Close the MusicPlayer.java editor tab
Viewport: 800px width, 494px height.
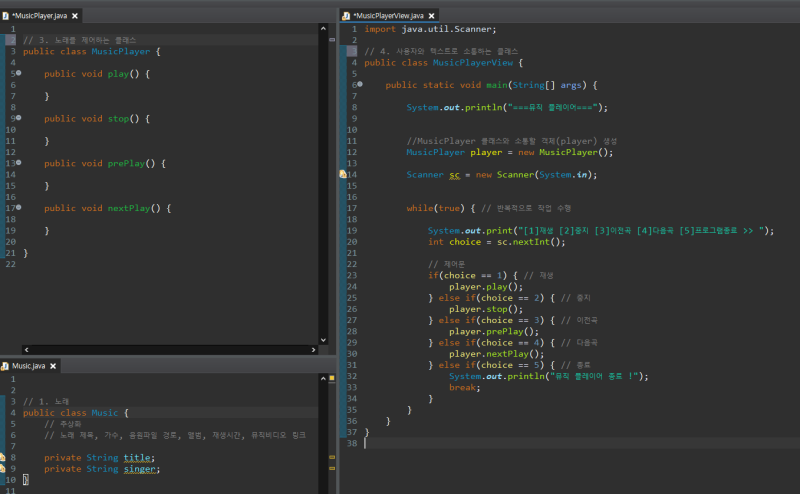pyautogui.click(x=75, y=16)
